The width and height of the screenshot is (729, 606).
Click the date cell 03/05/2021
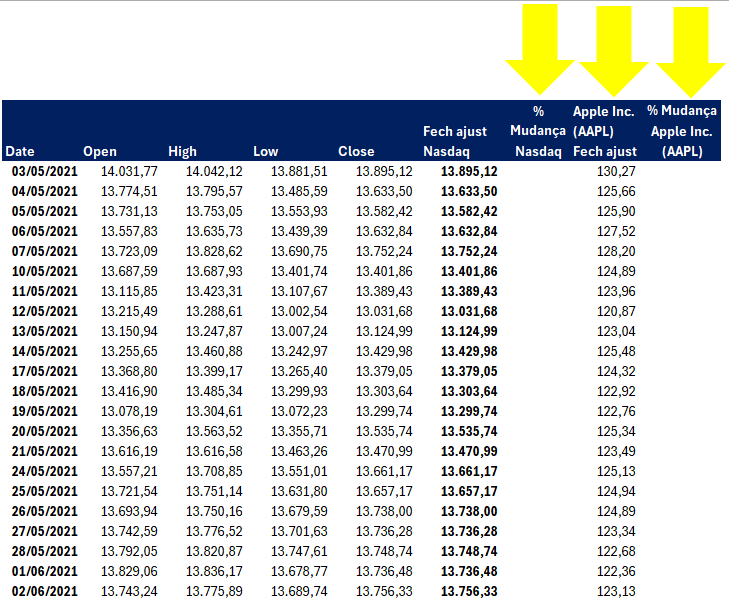pyautogui.click(x=45, y=171)
